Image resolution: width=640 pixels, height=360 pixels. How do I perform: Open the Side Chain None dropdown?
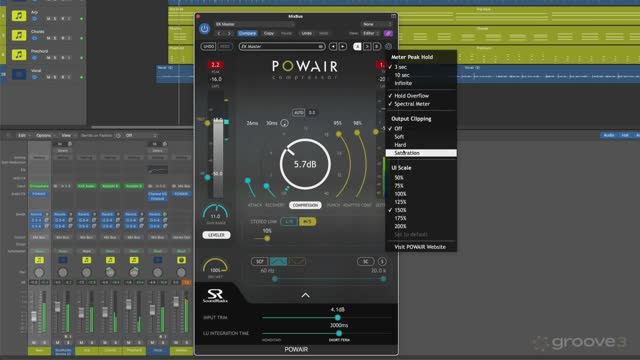pos(376,24)
